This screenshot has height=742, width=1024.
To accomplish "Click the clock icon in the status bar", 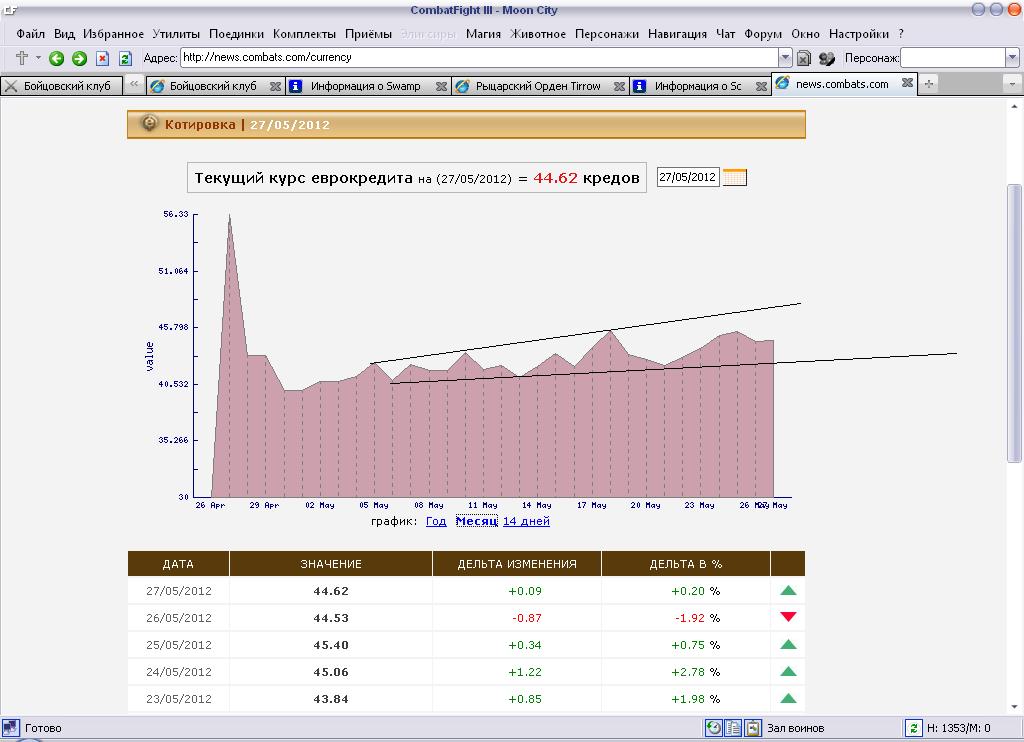I will tap(713, 728).
